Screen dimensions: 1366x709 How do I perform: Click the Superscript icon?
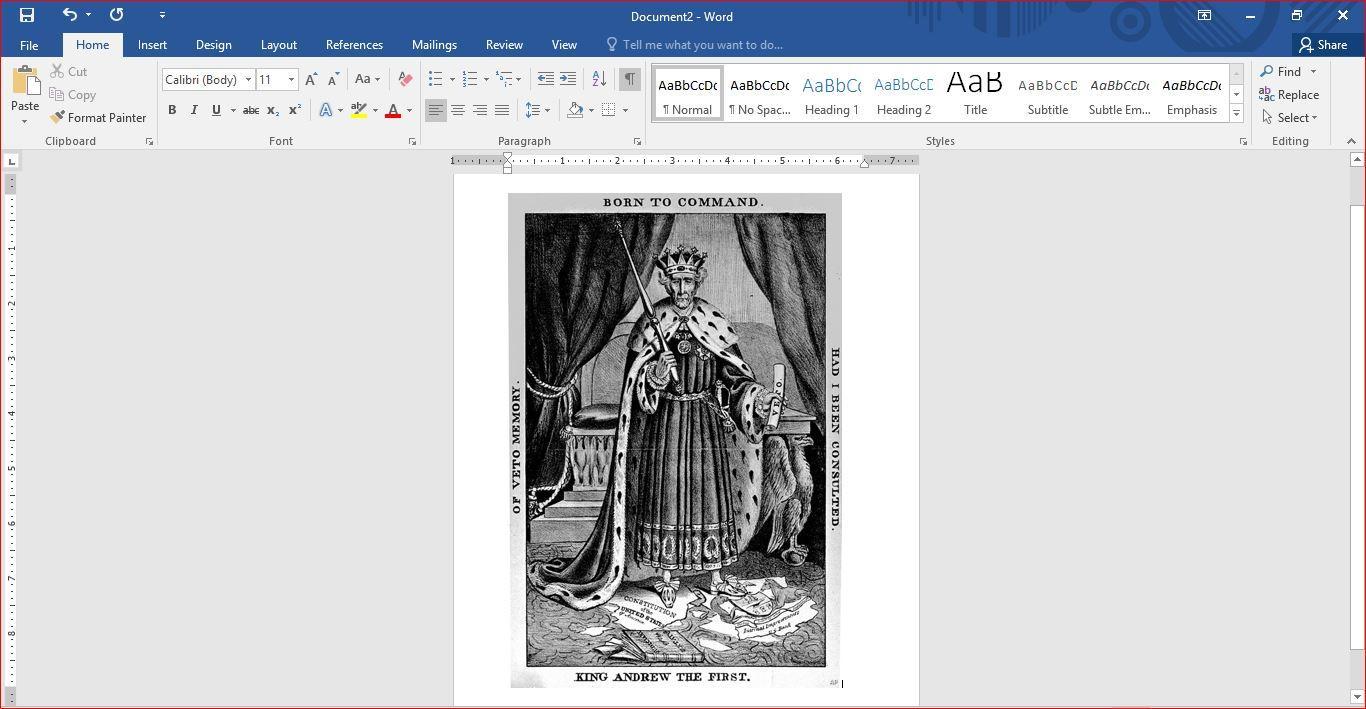(x=295, y=110)
